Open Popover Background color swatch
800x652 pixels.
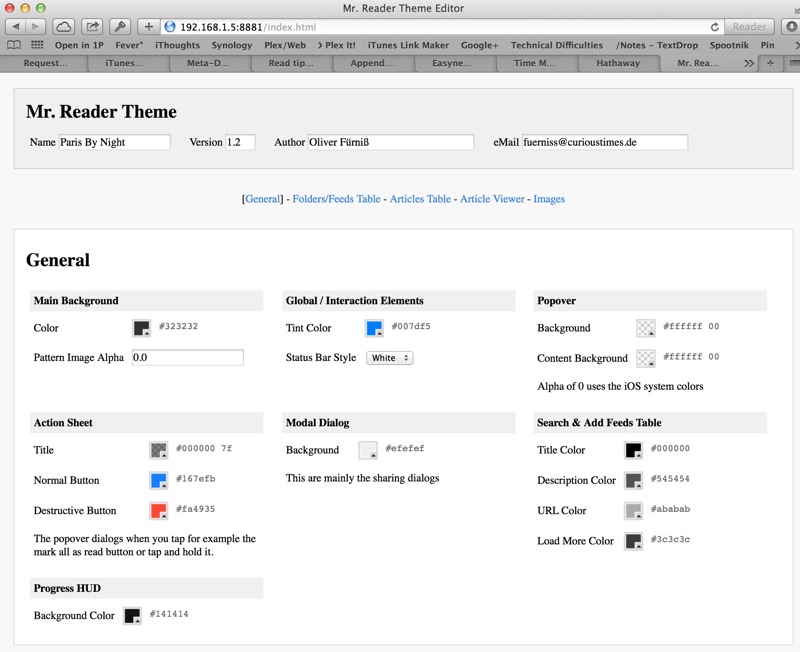tap(646, 328)
